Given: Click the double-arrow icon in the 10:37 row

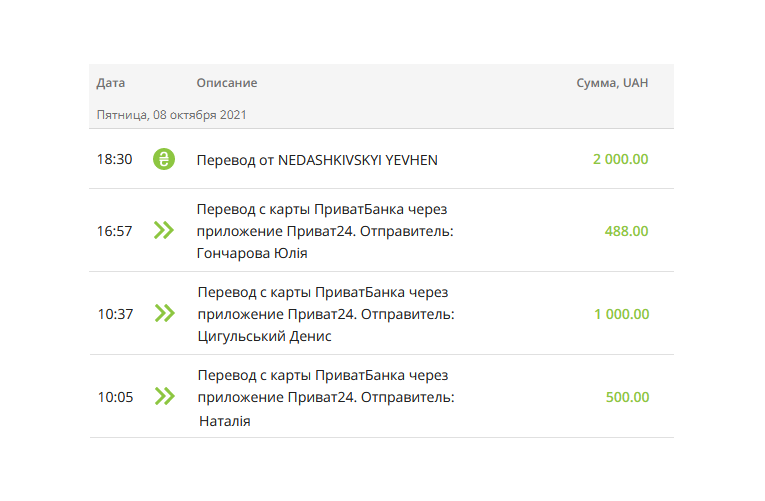Looking at the screenshot, I should [165, 313].
